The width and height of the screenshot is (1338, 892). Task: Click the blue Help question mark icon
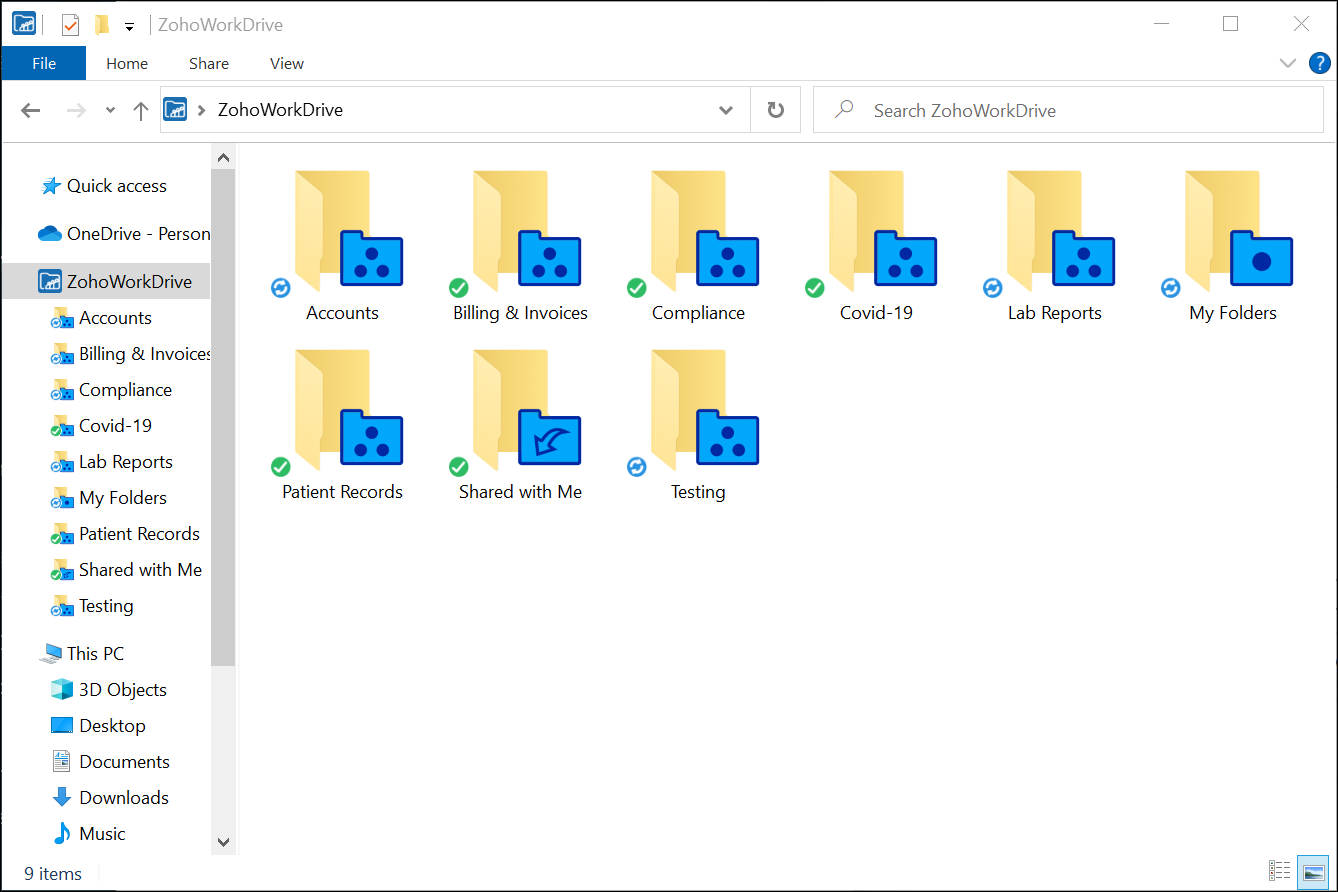click(1320, 63)
